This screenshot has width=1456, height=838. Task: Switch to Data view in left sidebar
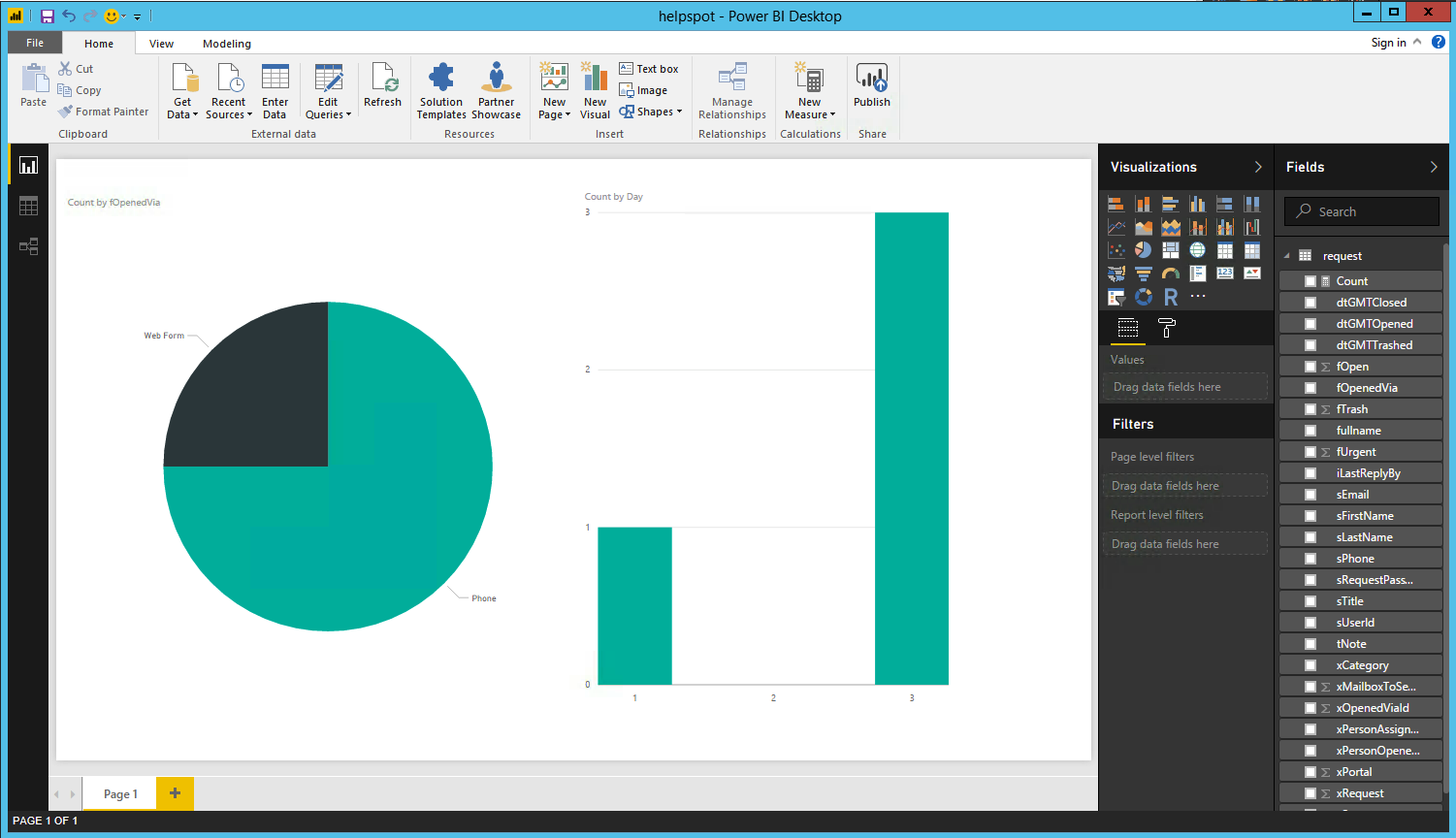pyautogui.click(x=28, y=206)
